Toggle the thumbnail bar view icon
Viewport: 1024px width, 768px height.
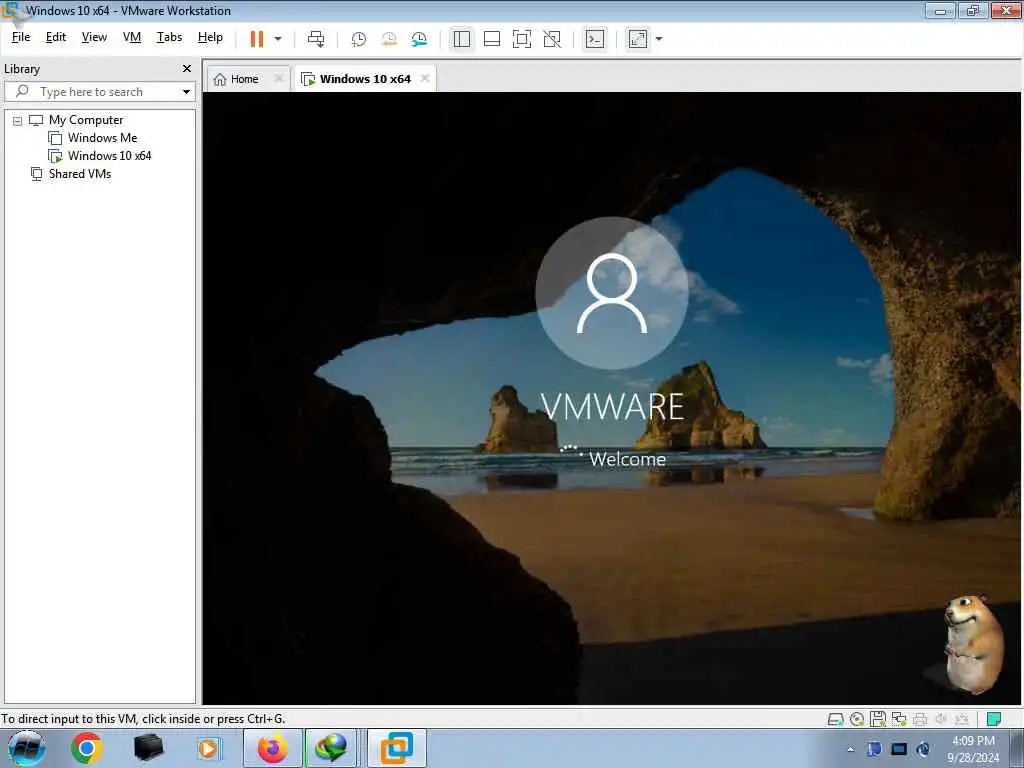pyautogui.click(x=492, y=39)
